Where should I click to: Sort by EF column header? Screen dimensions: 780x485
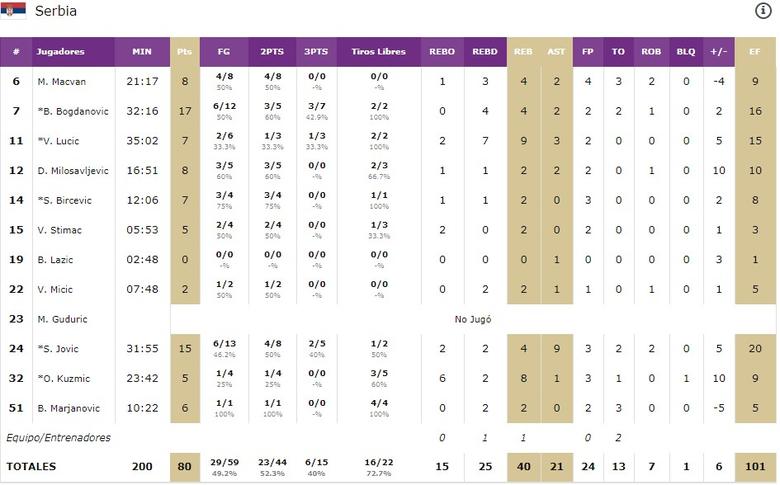[756, 51]
